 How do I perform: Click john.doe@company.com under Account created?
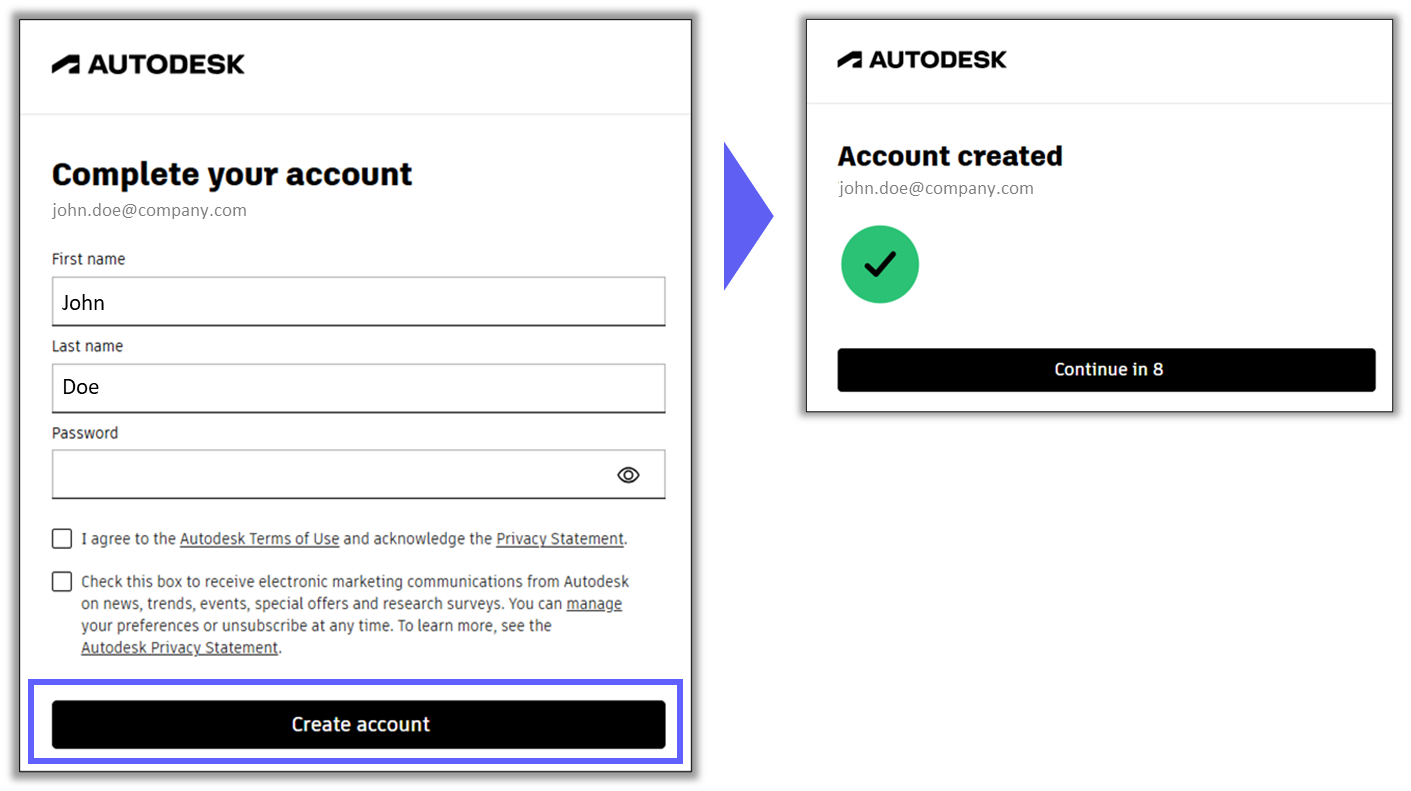tap(936, 188)
